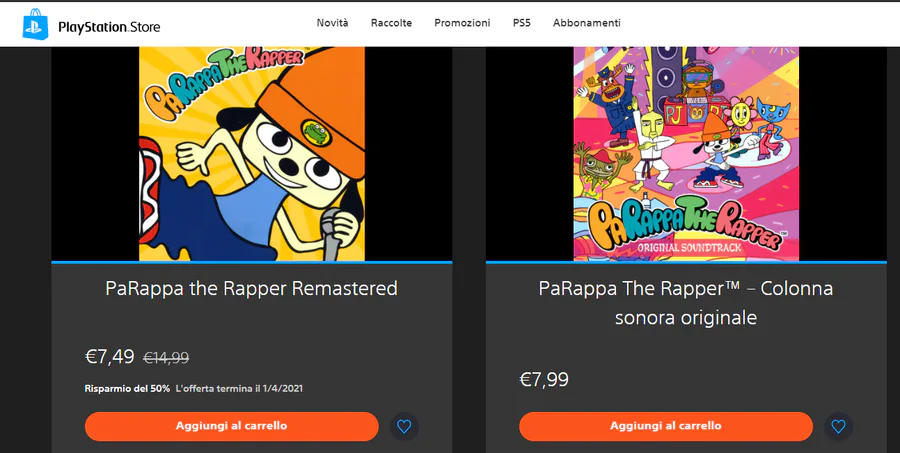Click the crossed-out €14,99 original price
The width and height of the screenshot is (900, 453).
click(x=166, y=358)
